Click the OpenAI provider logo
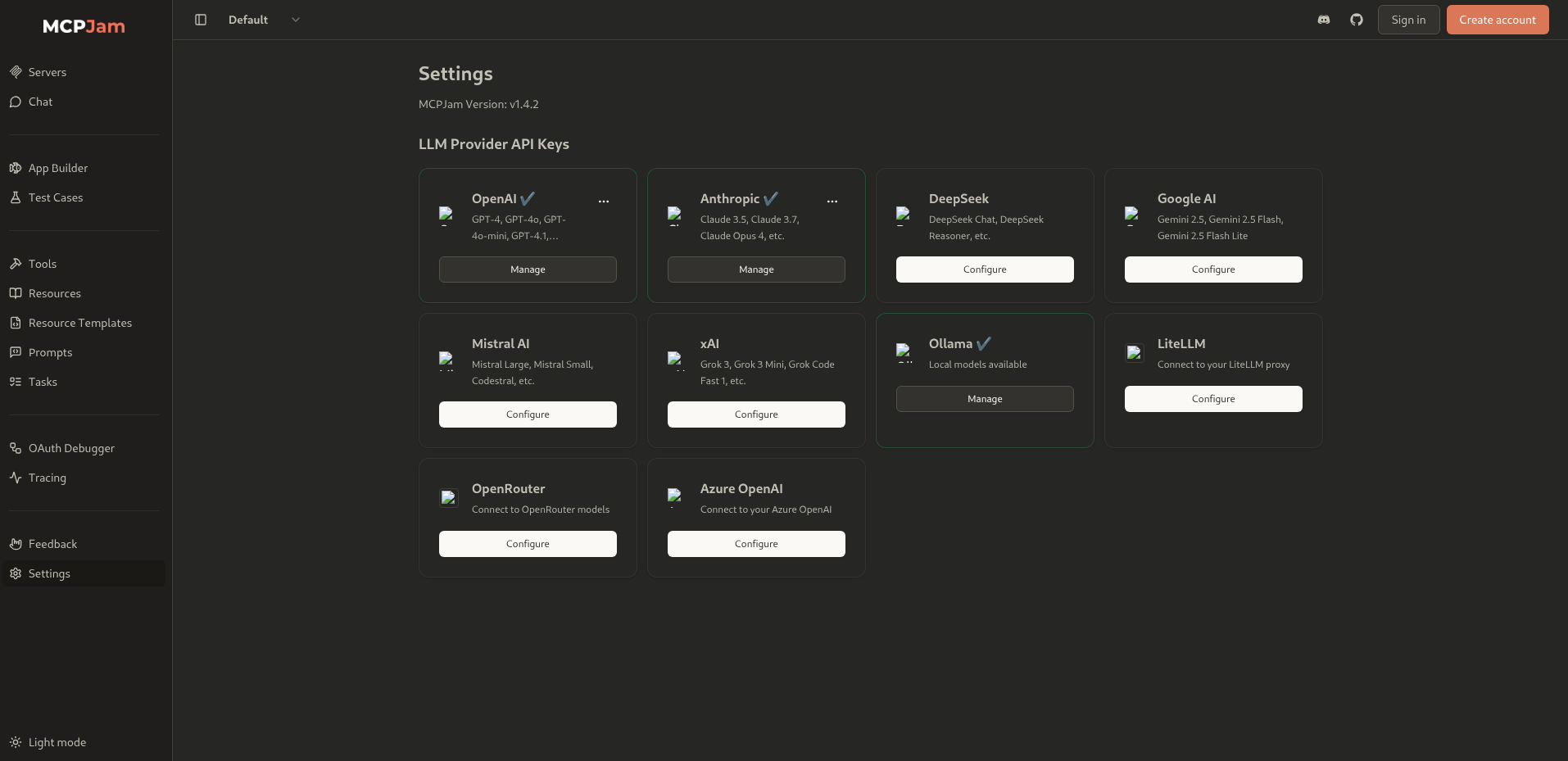 tap(447, 215)
